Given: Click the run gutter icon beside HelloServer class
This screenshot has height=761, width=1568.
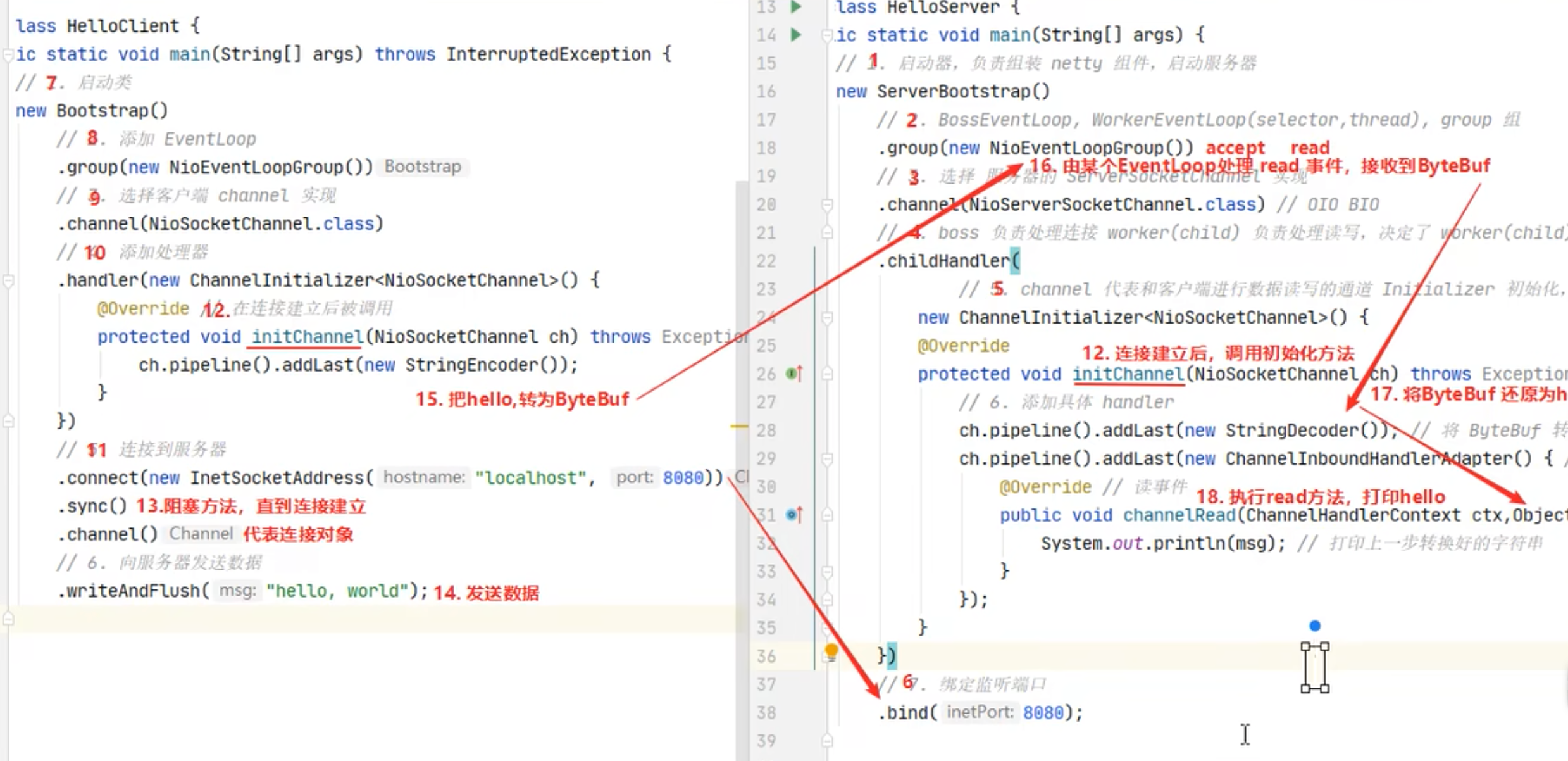Looking at the screenshot, I should point(797,7).
